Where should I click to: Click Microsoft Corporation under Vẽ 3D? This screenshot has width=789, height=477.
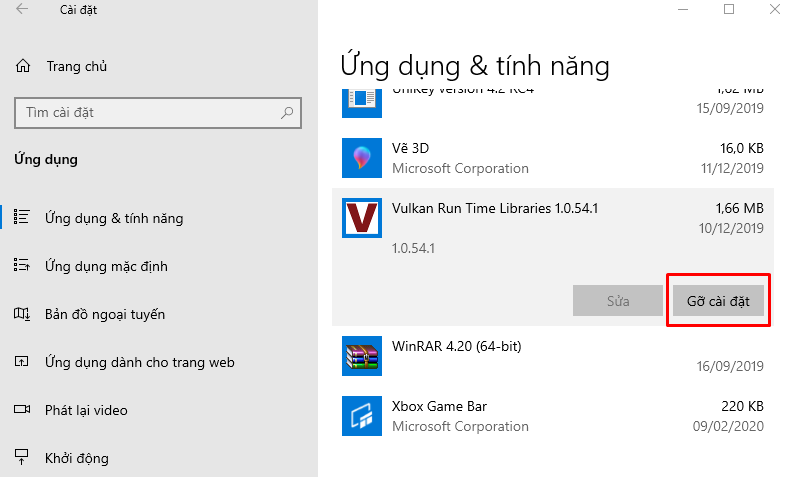click(x=460, y=169)
